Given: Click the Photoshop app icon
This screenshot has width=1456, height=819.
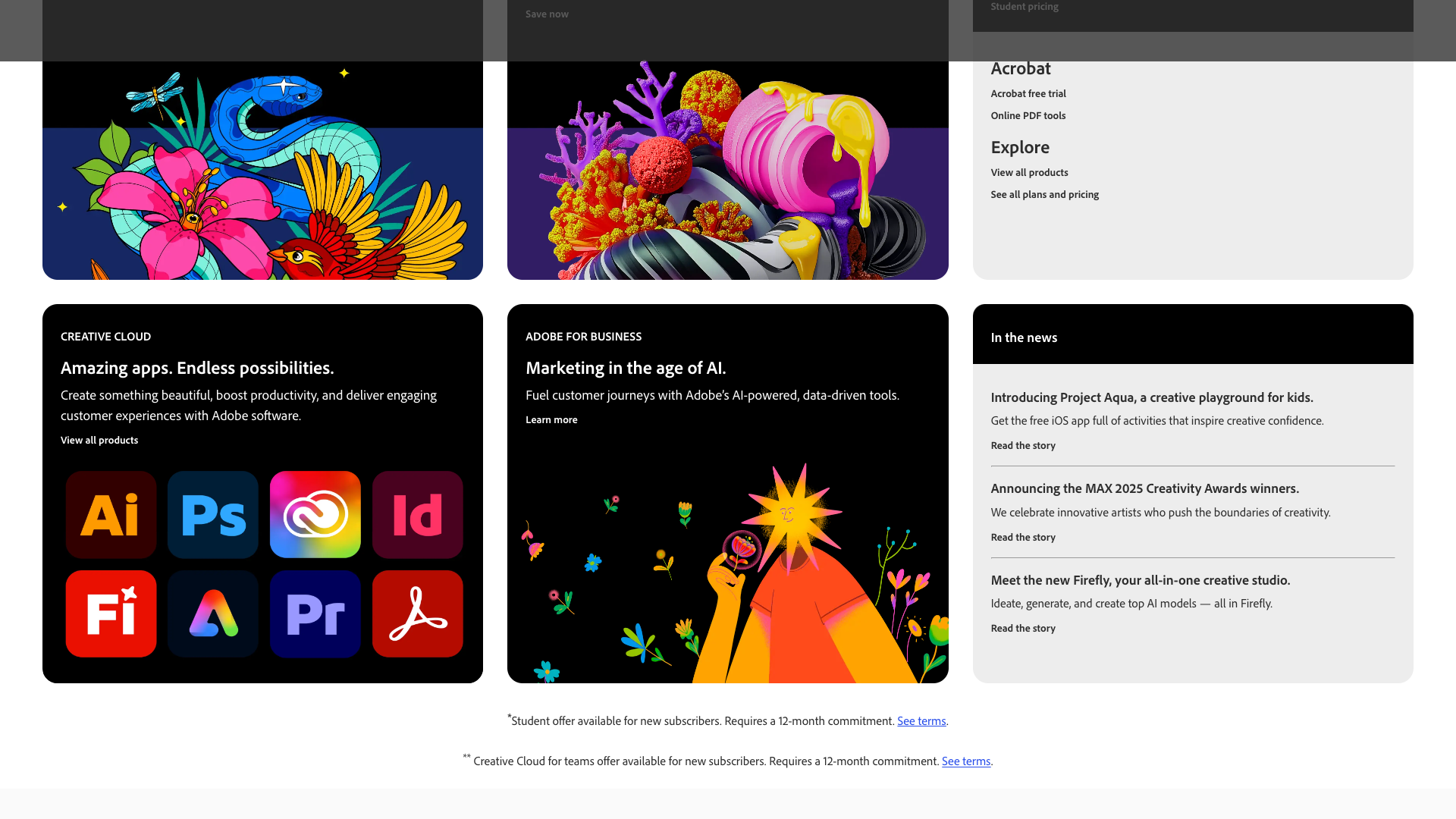Looking at the screenshot, I should [x=212, y=514].
